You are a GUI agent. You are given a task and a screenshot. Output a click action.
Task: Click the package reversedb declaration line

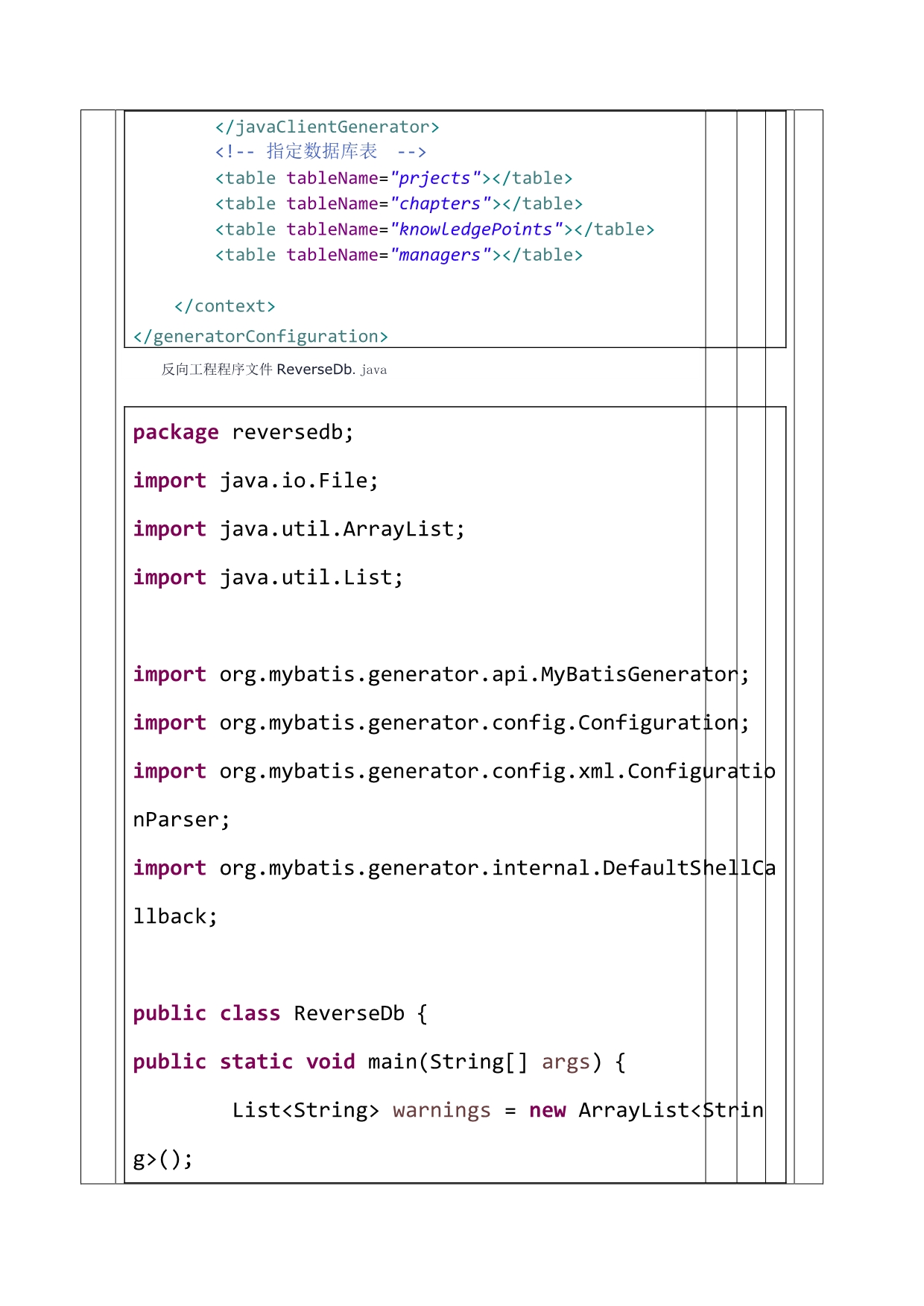pyautogui.click(x=243, y=433)
